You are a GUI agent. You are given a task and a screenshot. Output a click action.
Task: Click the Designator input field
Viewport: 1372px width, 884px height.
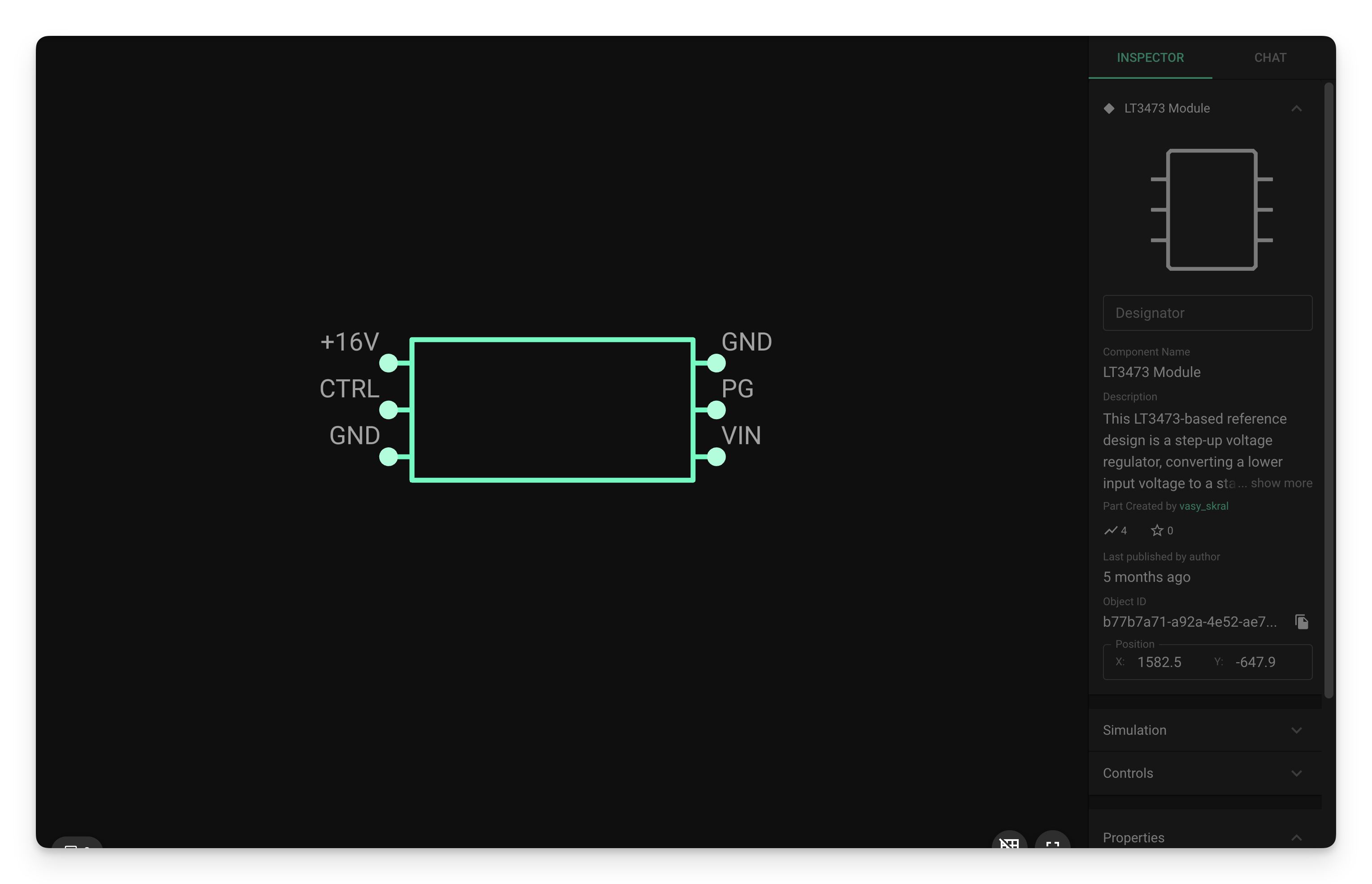[1207, 313]
